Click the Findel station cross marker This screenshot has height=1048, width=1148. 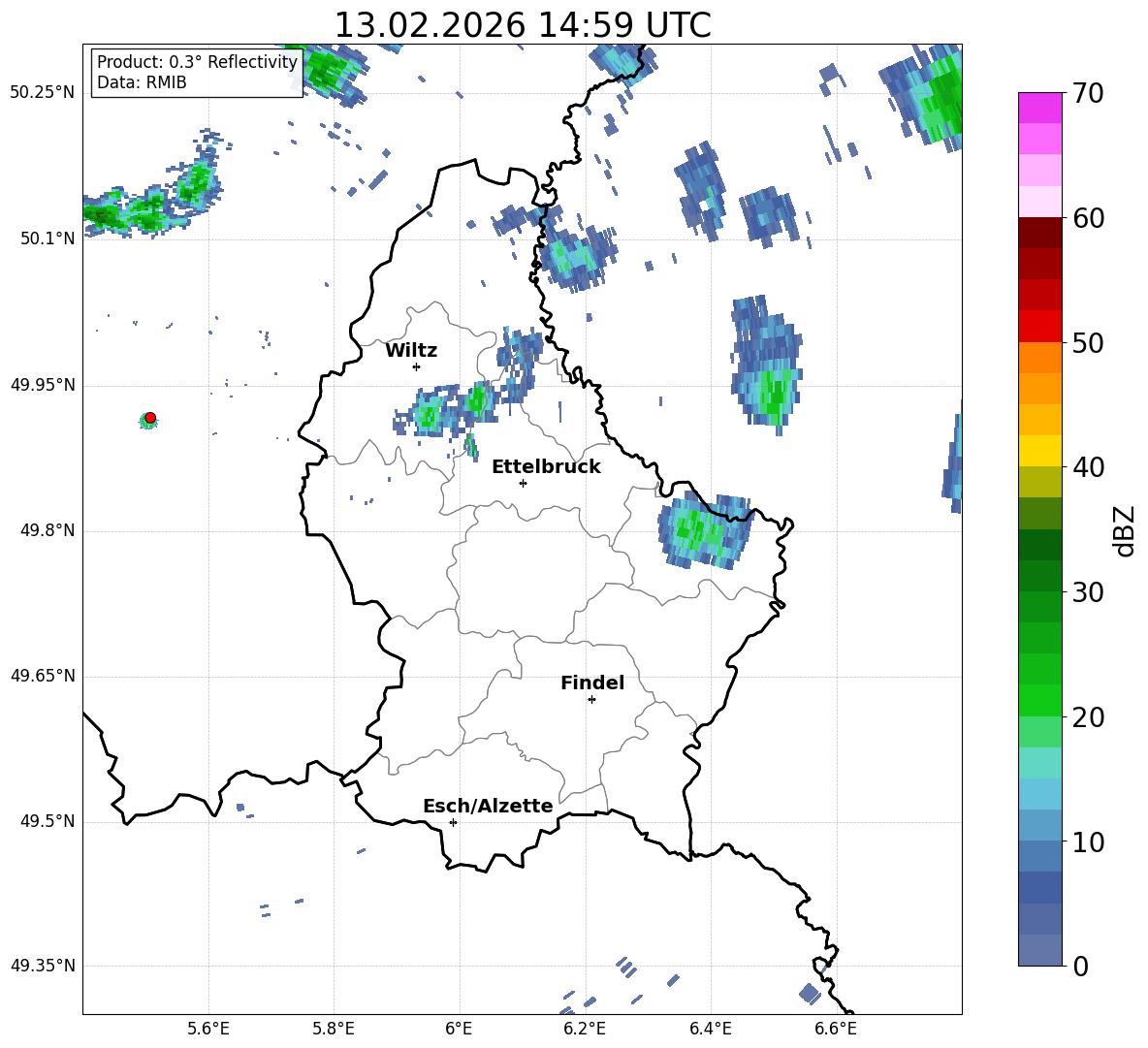coord(591,700)
